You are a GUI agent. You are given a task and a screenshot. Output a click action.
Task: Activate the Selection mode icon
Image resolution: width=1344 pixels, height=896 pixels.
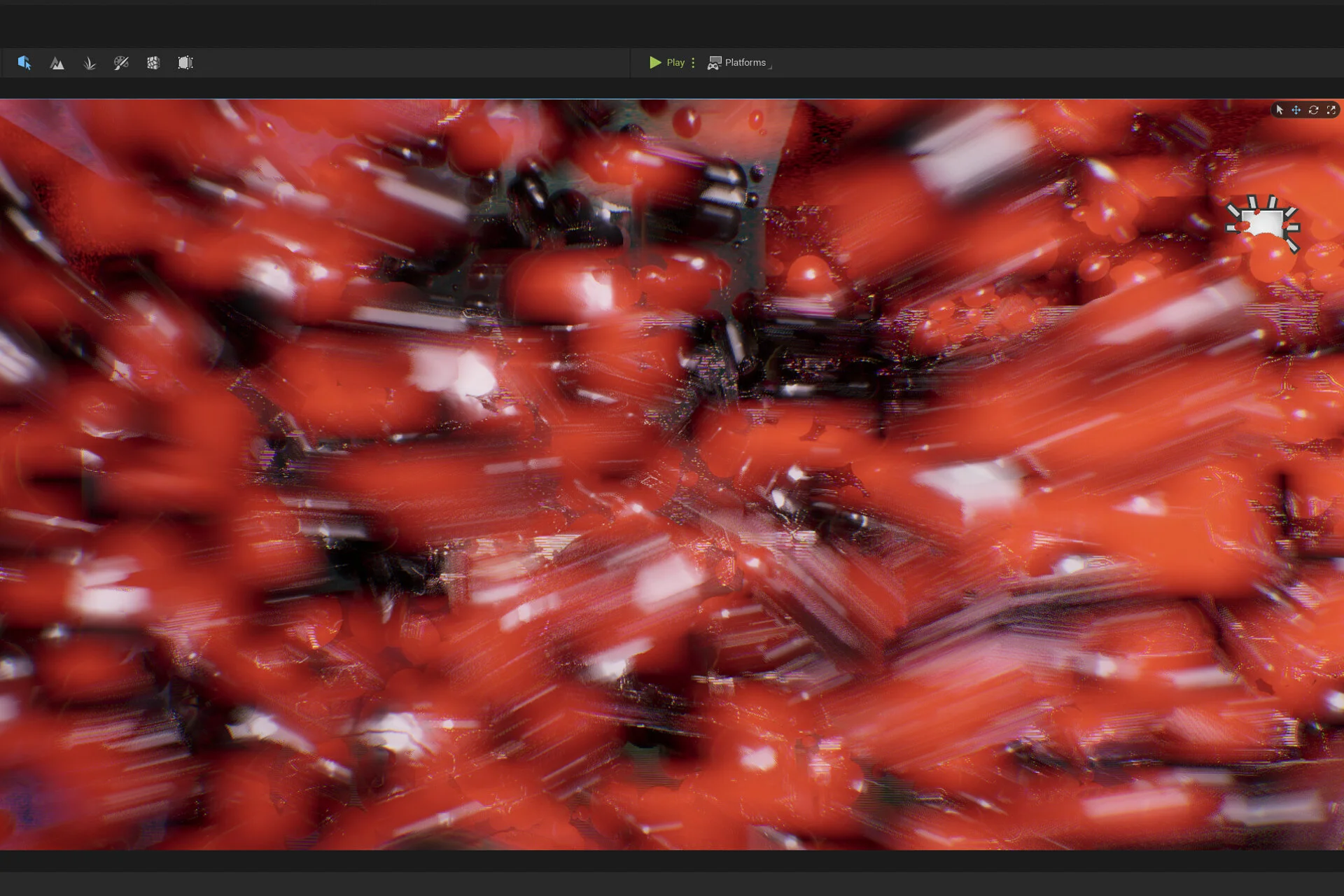click(x=24, y=63)
